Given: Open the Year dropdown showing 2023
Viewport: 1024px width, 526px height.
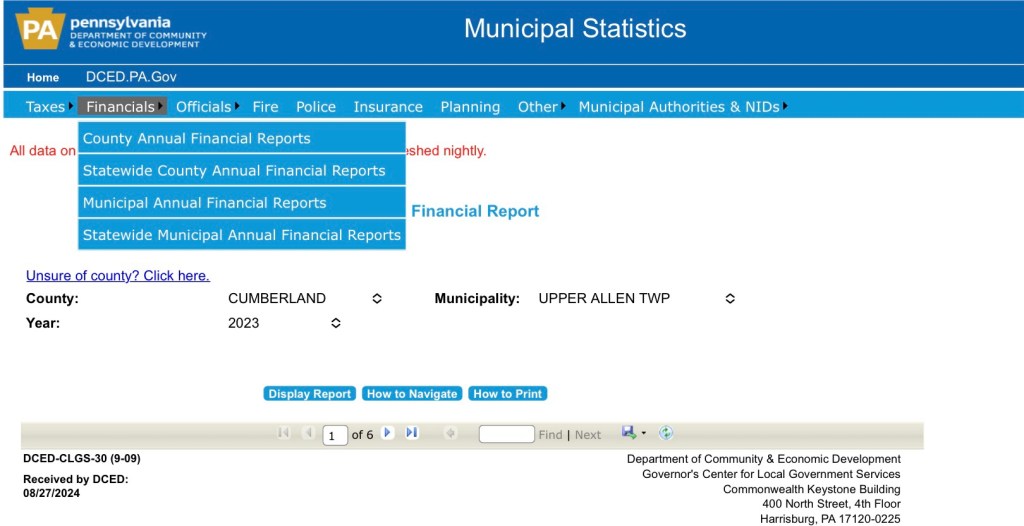Looking at the screenshot, I should coord(285,323).
